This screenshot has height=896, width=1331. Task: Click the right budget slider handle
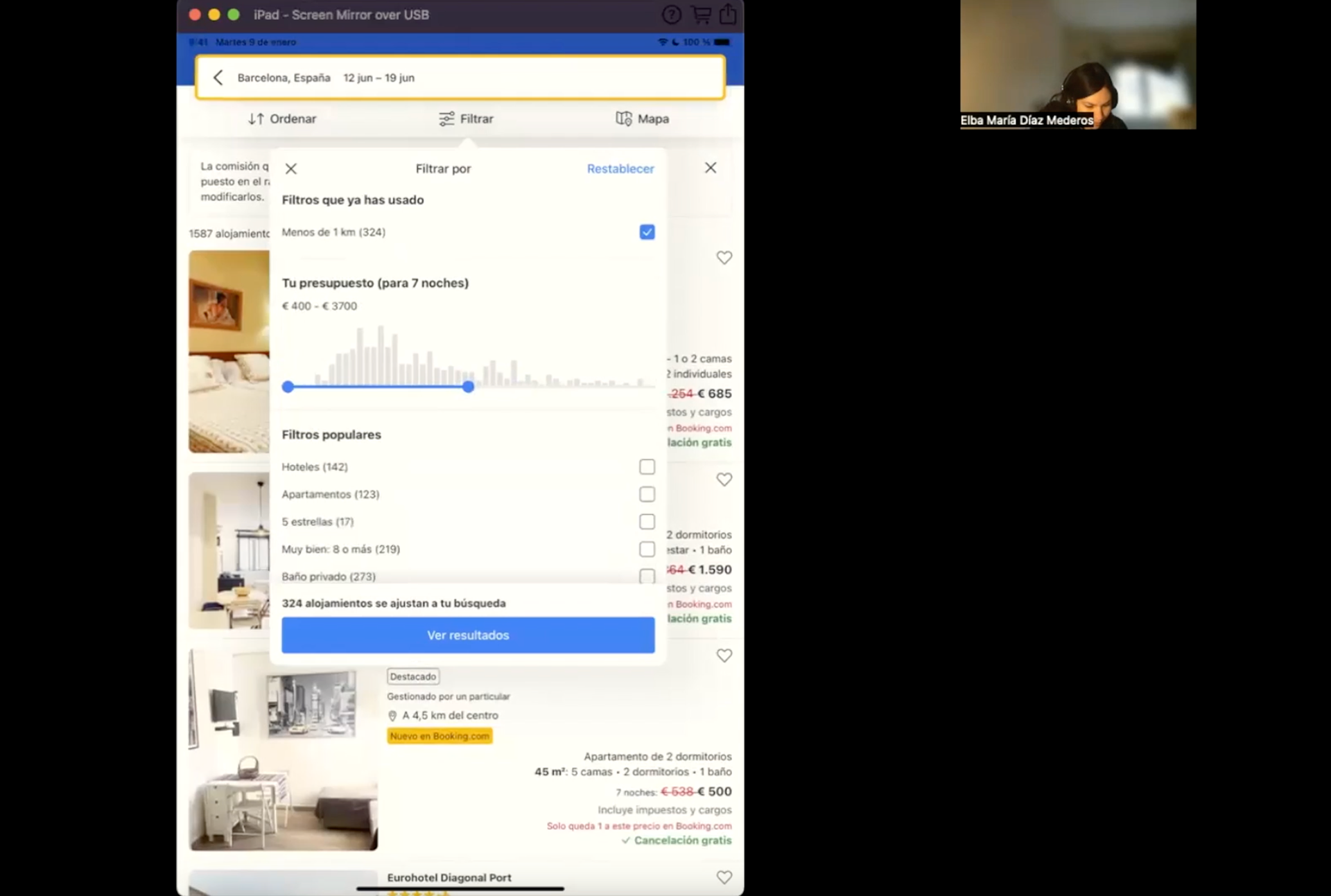[x=469, y=387]
